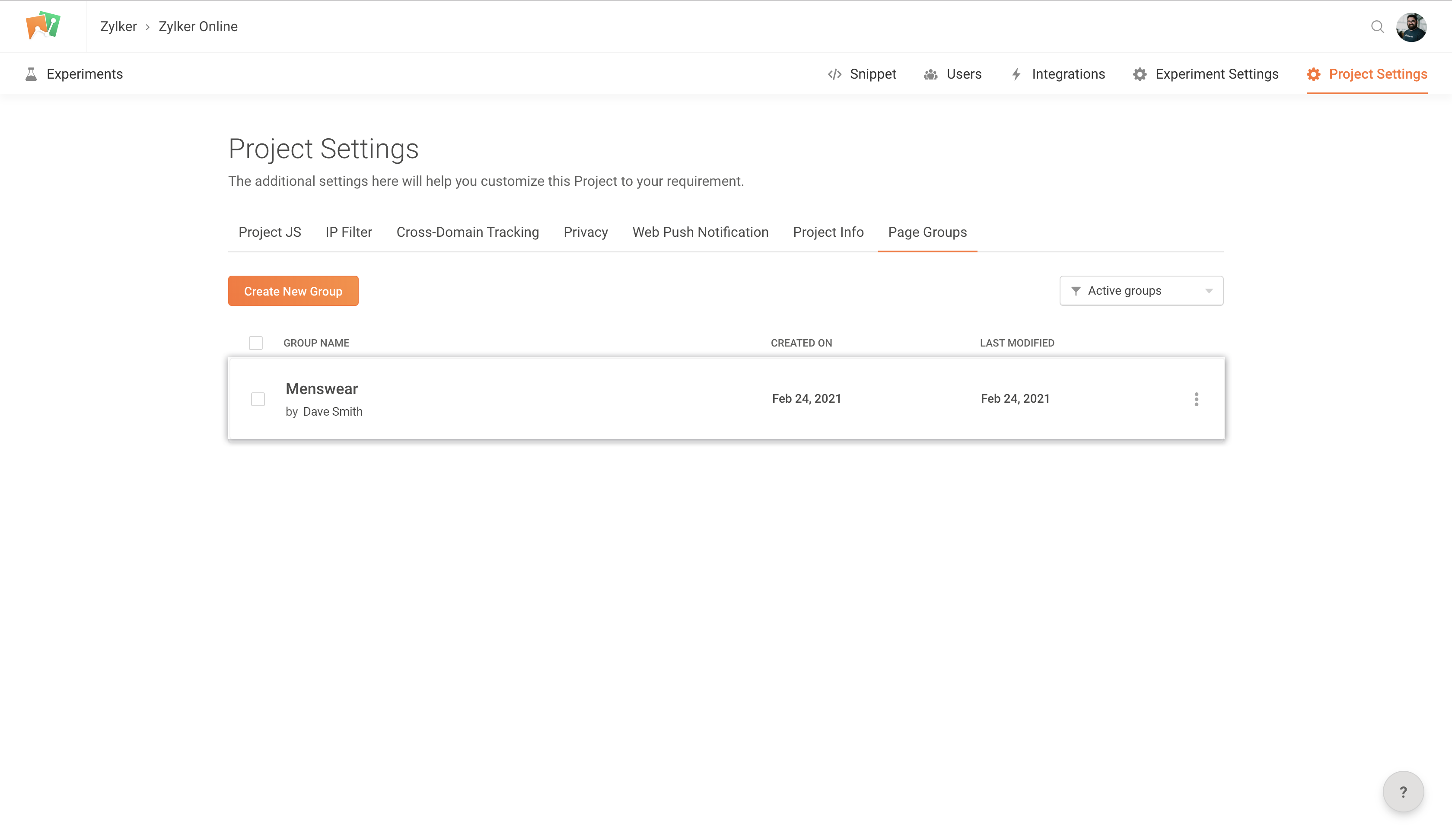This screenshot has width=1452, height=840.
Task: Click the Integrations lightning bolt icon
Action: tap(1016, 74)
